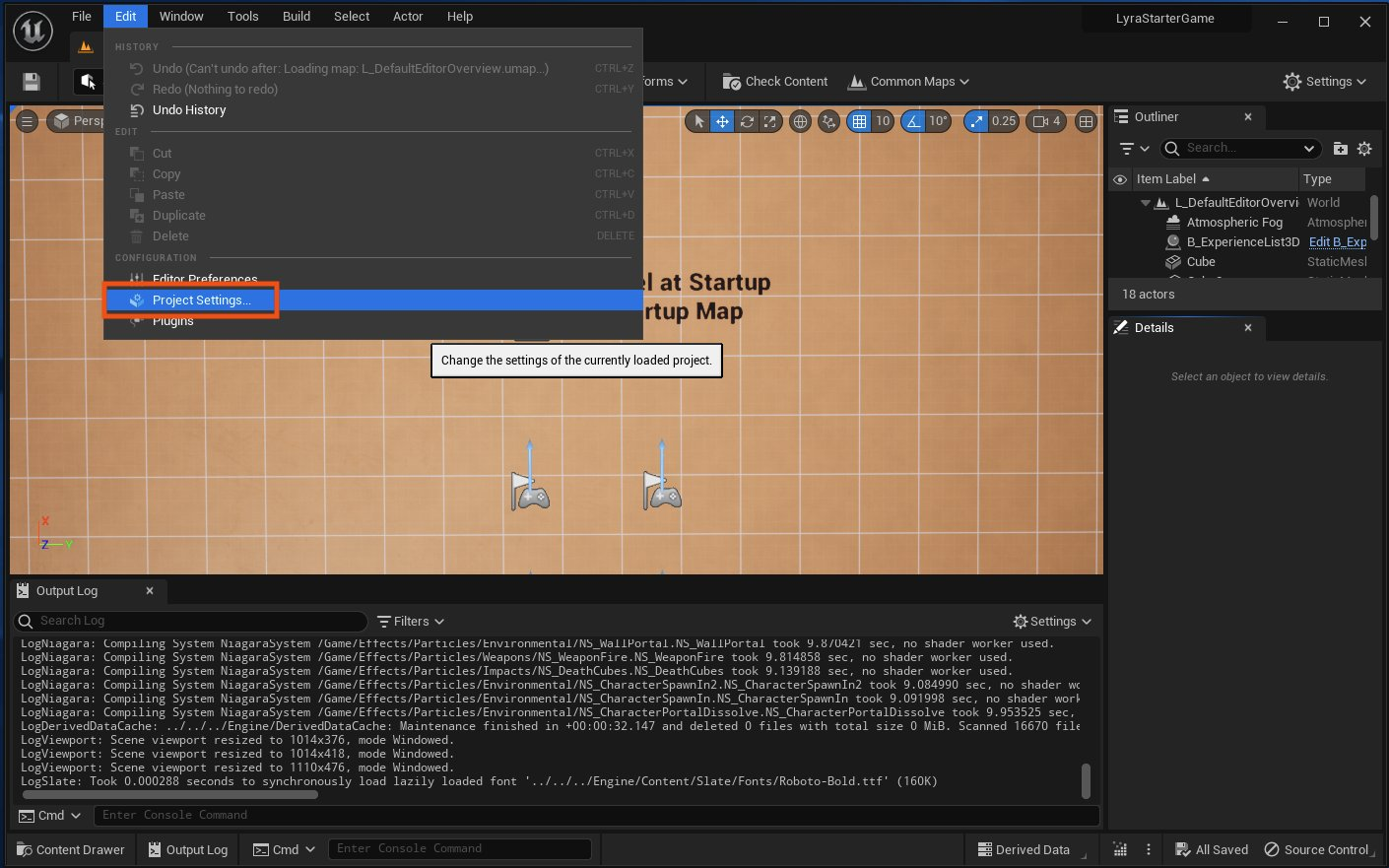Toggle grid snapping in the viewport toolbar
1389x868 pixels.
(x=859, y=121)
